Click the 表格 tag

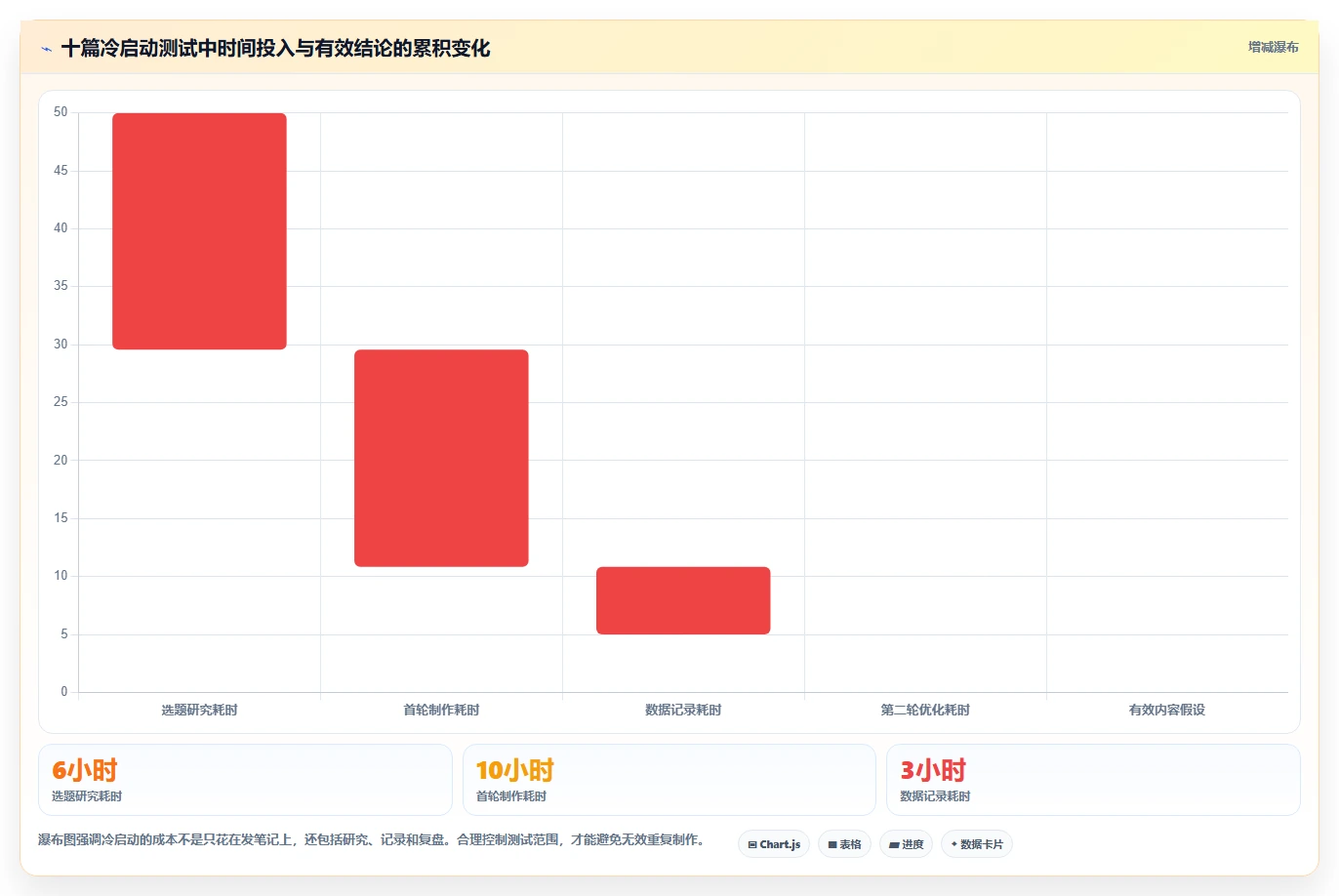click(x=844, y=844)
